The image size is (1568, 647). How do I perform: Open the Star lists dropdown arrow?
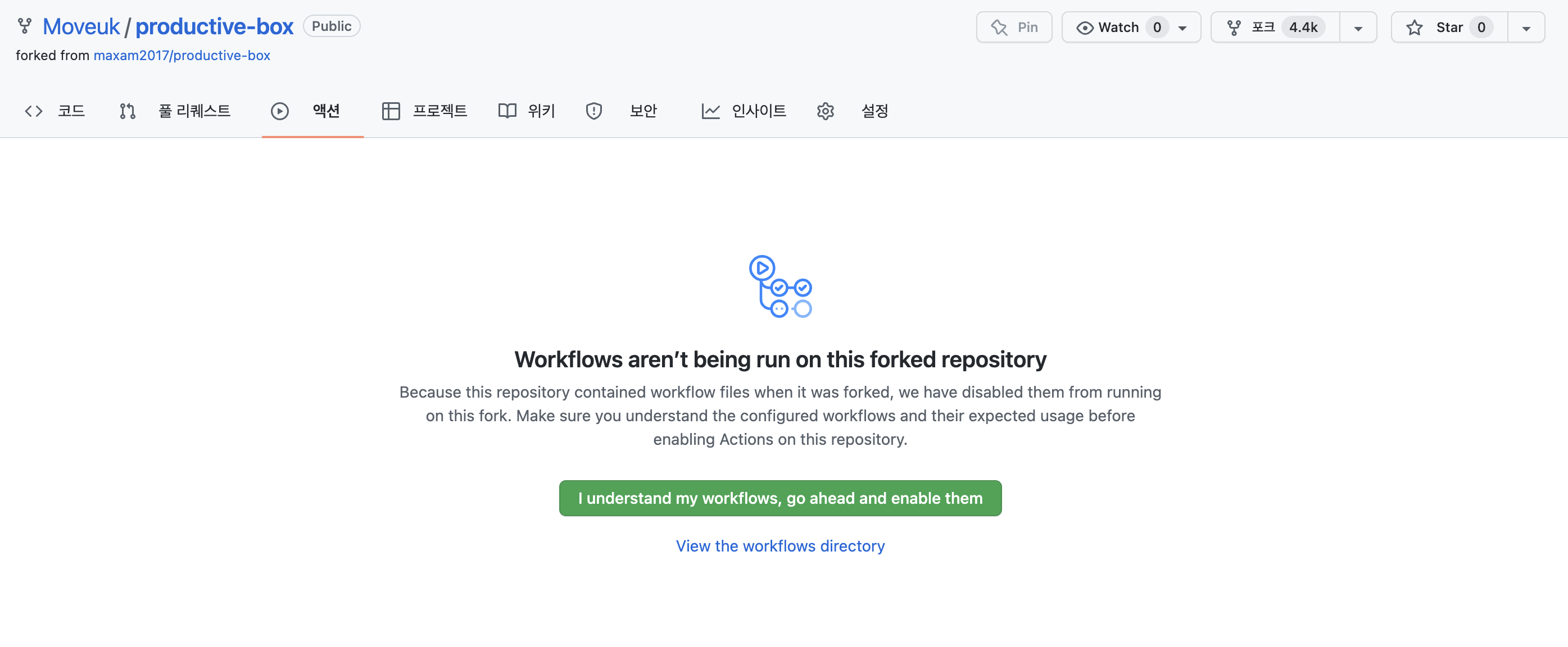pyautogui.click(x=1525, y=28)
